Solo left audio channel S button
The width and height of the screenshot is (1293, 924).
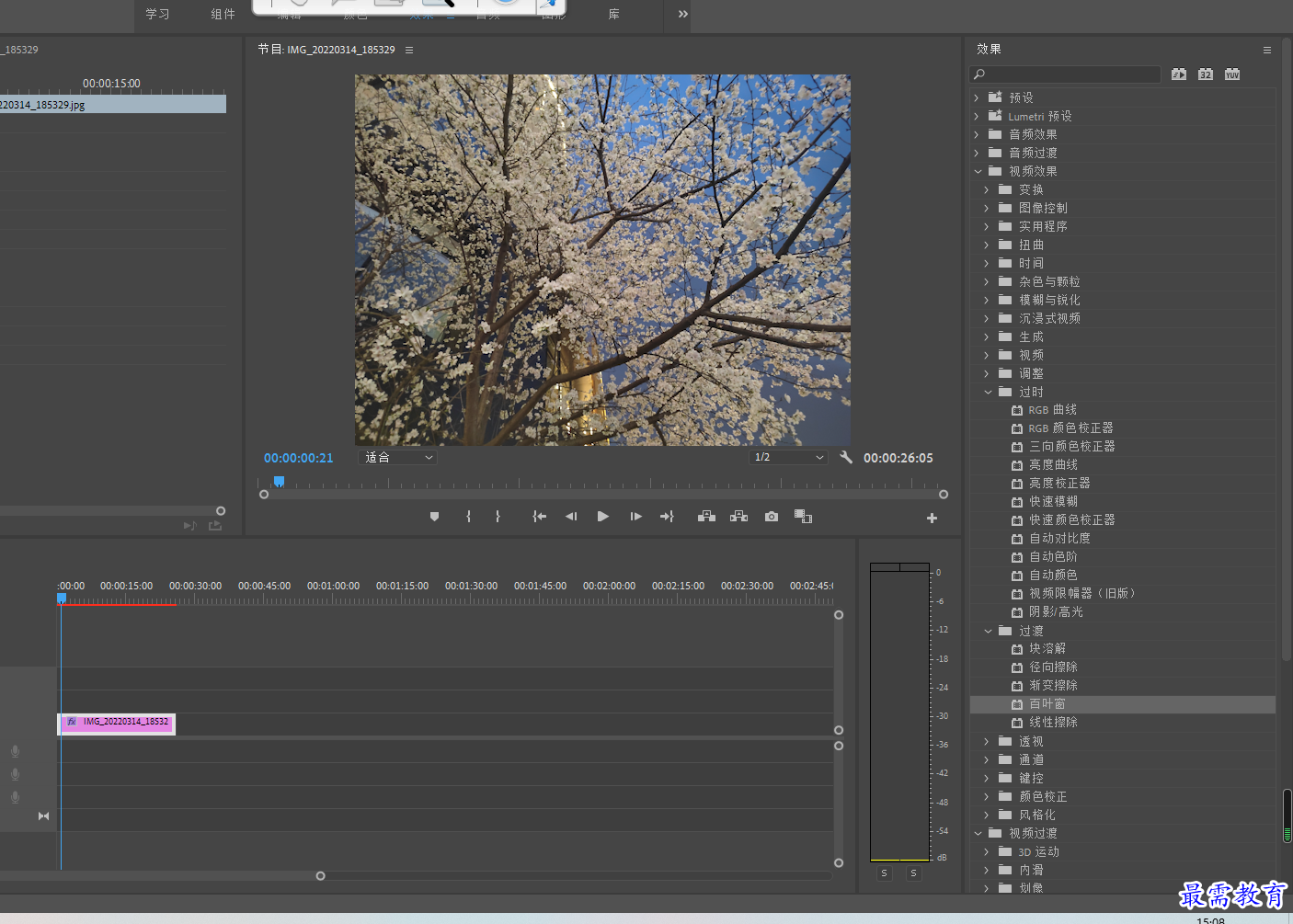(884, 873)
